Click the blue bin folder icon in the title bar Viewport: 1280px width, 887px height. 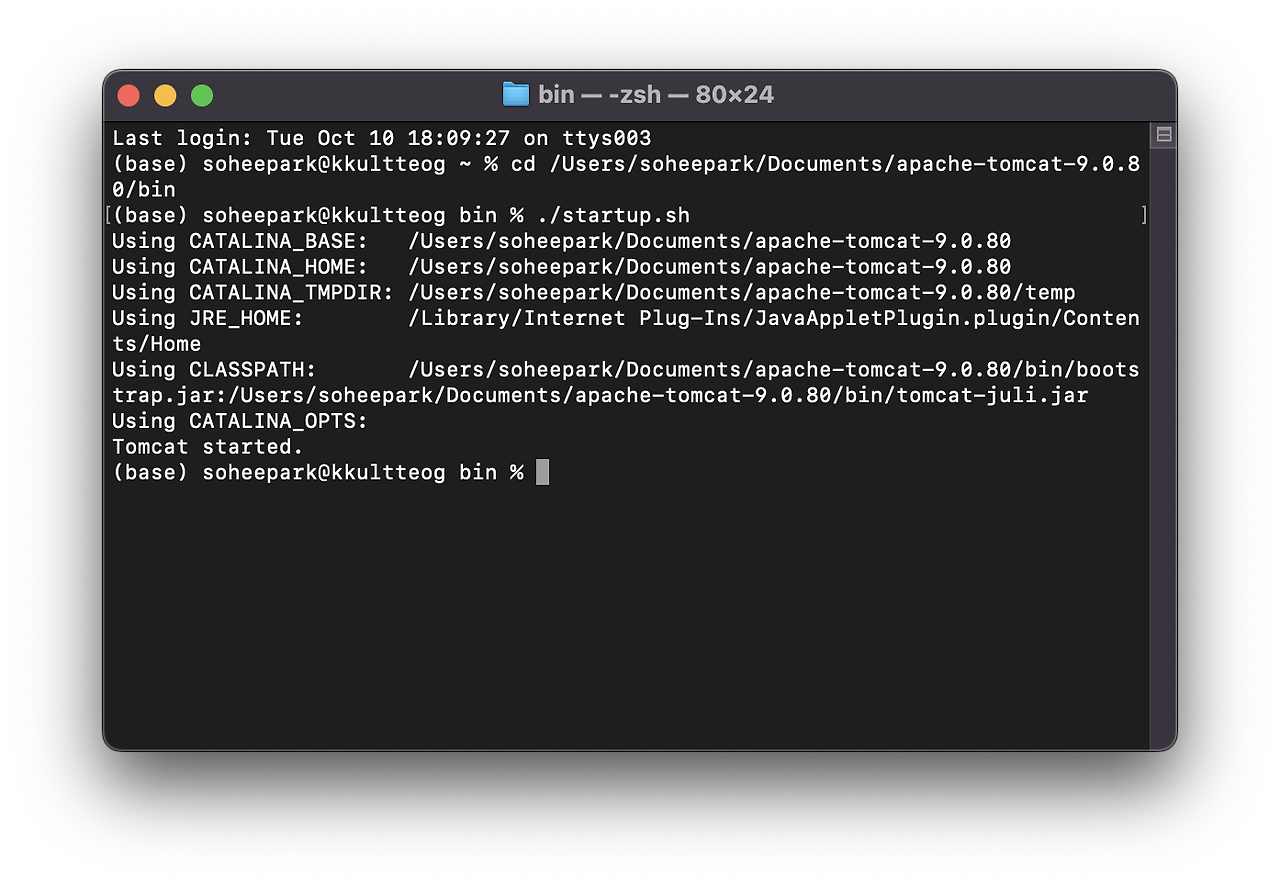[515, 94]
